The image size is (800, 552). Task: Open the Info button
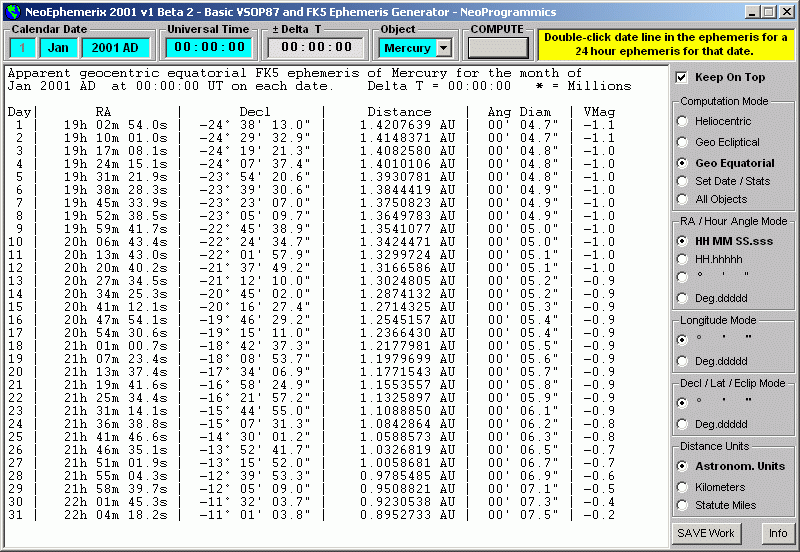click(776, 533)
